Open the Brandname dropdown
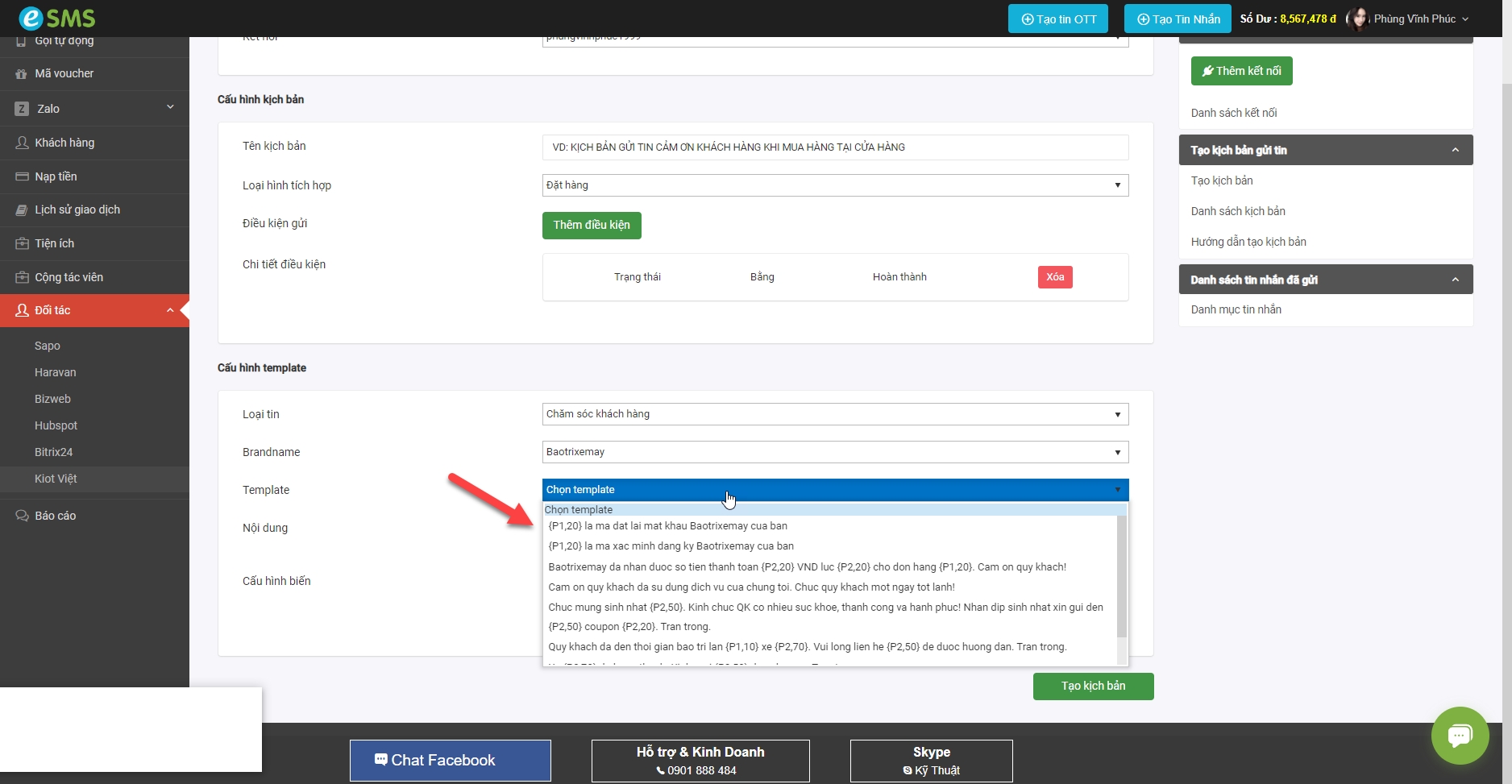Viewport: 1512px width, 784px height. point(834,452)
